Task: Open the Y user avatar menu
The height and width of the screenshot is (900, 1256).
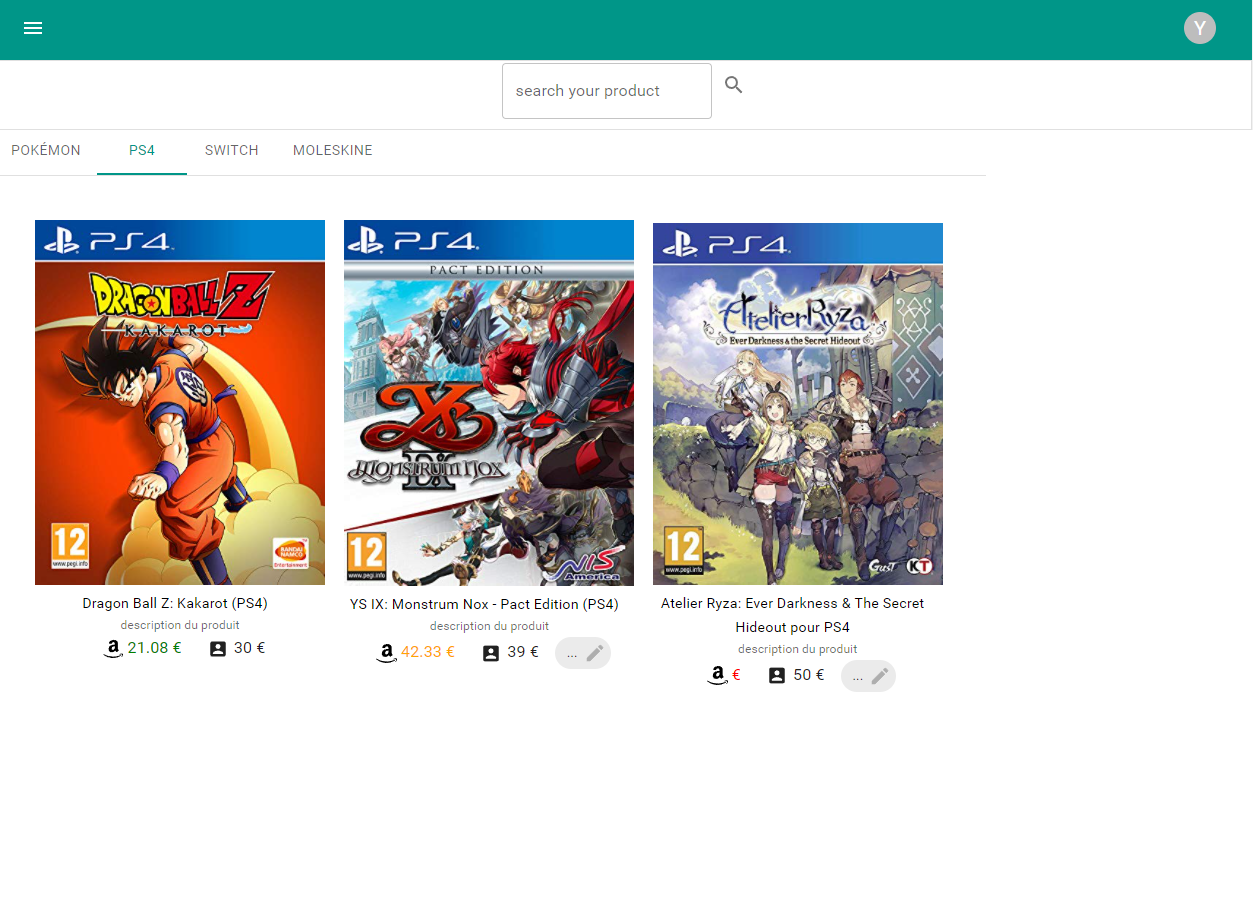Action: point(1200,28)
